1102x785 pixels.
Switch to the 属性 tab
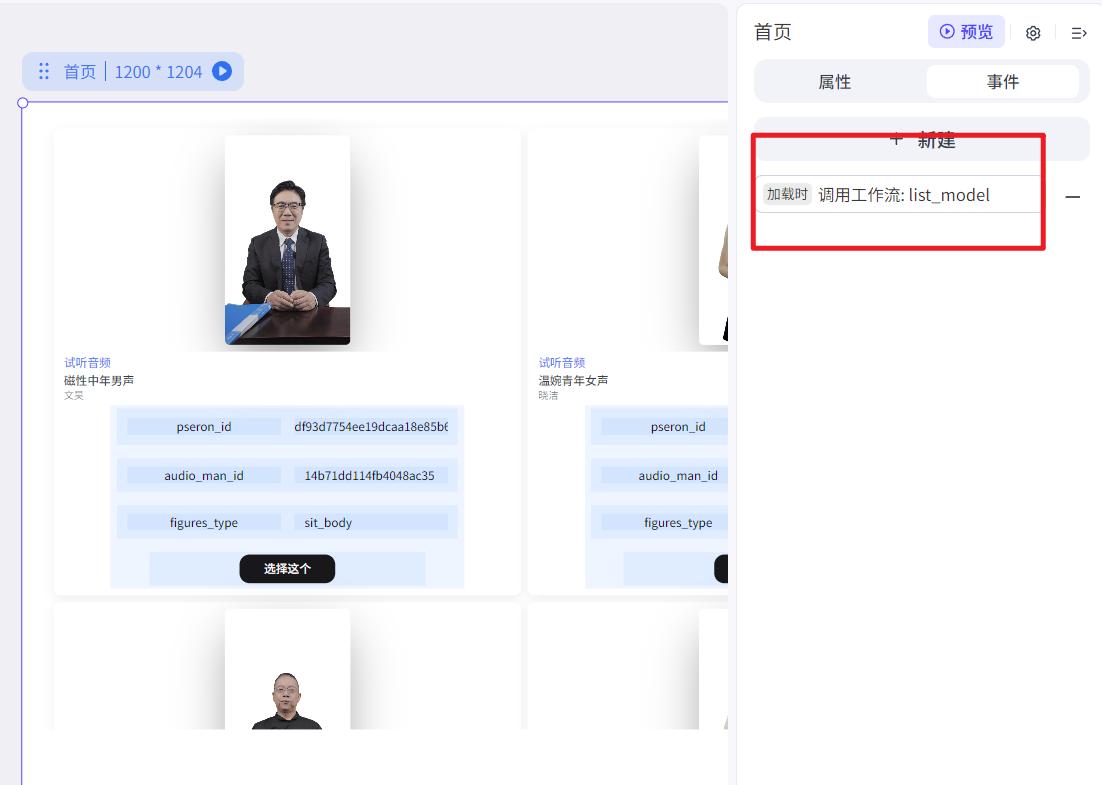click(x=836, y=81)
